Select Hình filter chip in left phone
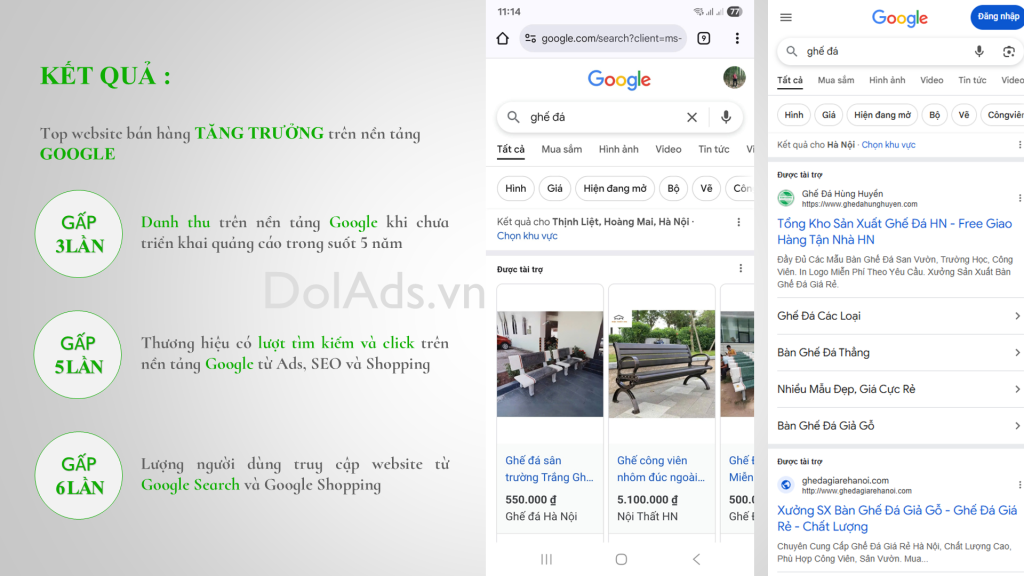This screenshot has height=576, width=1024. point(515,188)
